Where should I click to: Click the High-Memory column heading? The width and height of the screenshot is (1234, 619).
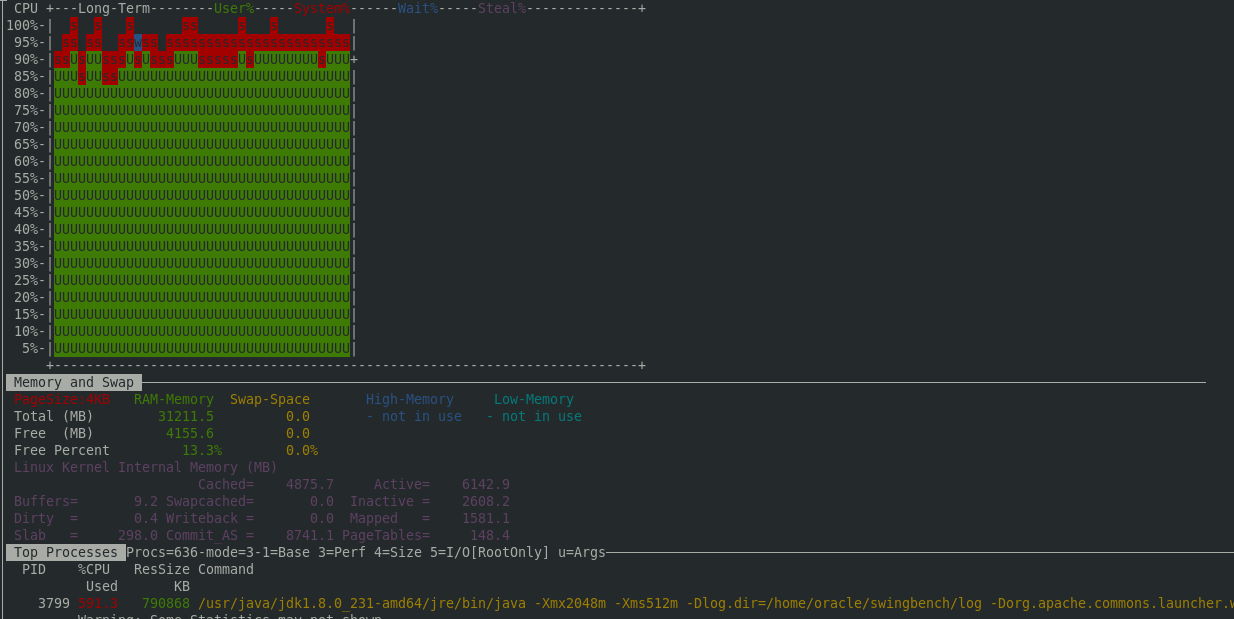point(409,399)
